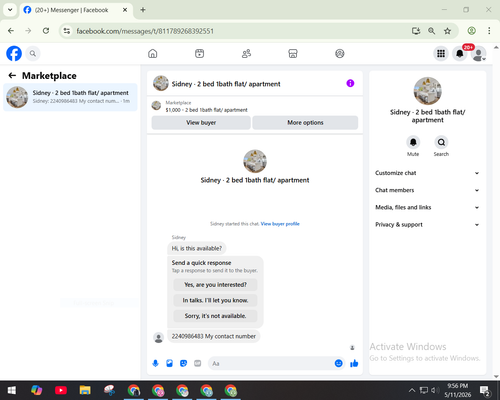The height and width of the screenshot is (400, 500).
Task: Click the back arrow next to Marketplace
Action: click(12, 76)
